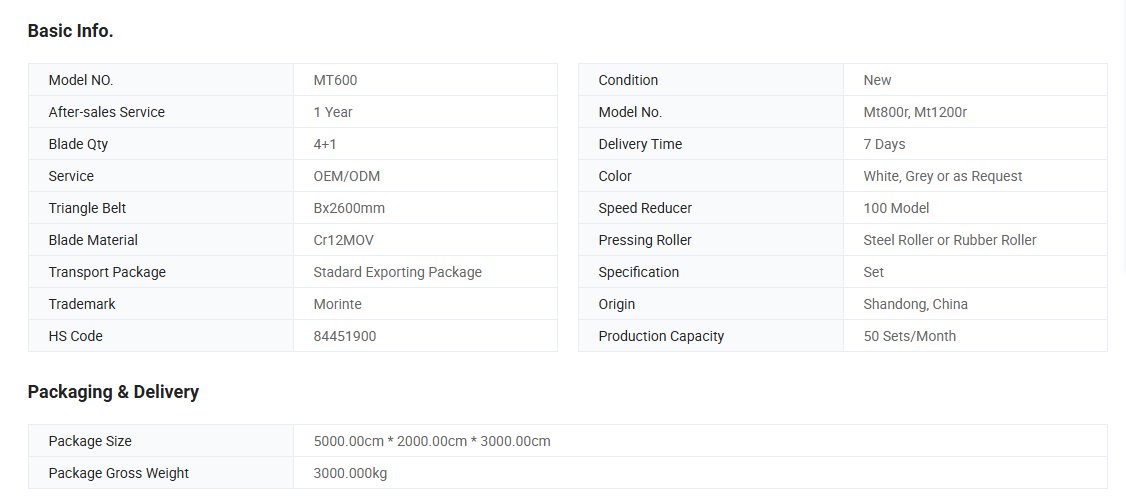Click the Stadard Exporting Package text
The image size is (1126, 500).
click(x=397, y=272)
